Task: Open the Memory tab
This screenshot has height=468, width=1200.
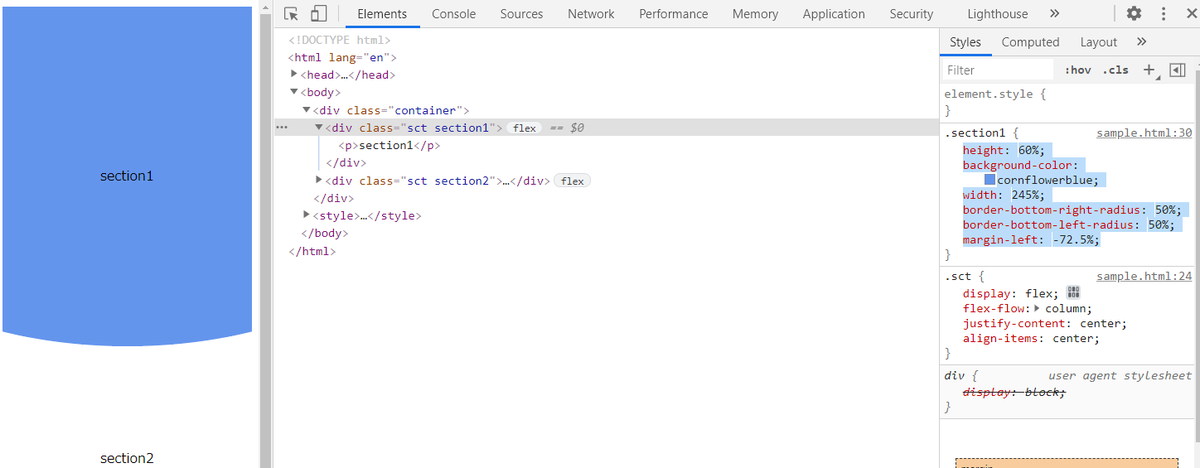Action: pyautogui.click(x=755, y=14)
